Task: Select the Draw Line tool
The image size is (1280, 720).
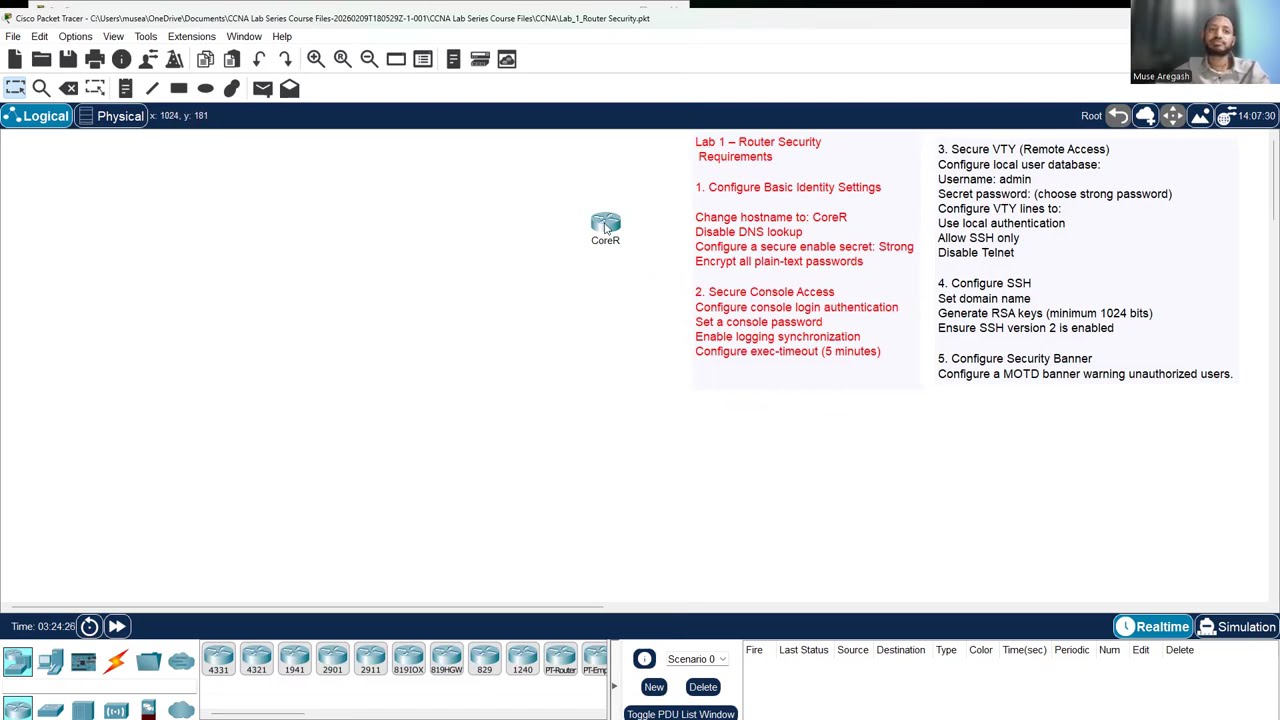Action: point(152,88)
